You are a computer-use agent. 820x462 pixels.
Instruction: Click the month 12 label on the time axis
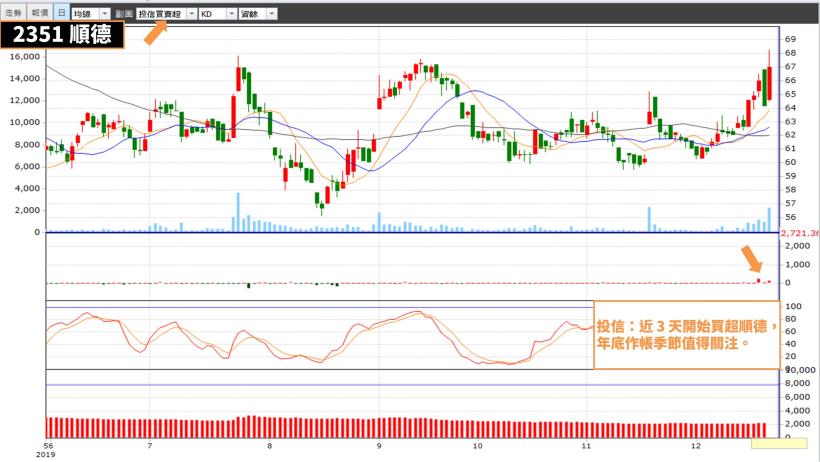(696, 446)
